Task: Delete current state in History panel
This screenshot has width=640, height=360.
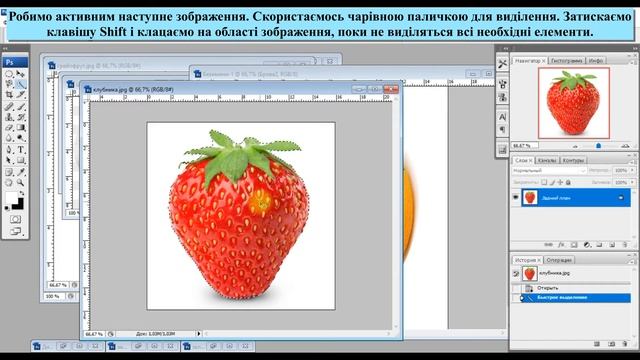Action: tap(625, 344)
